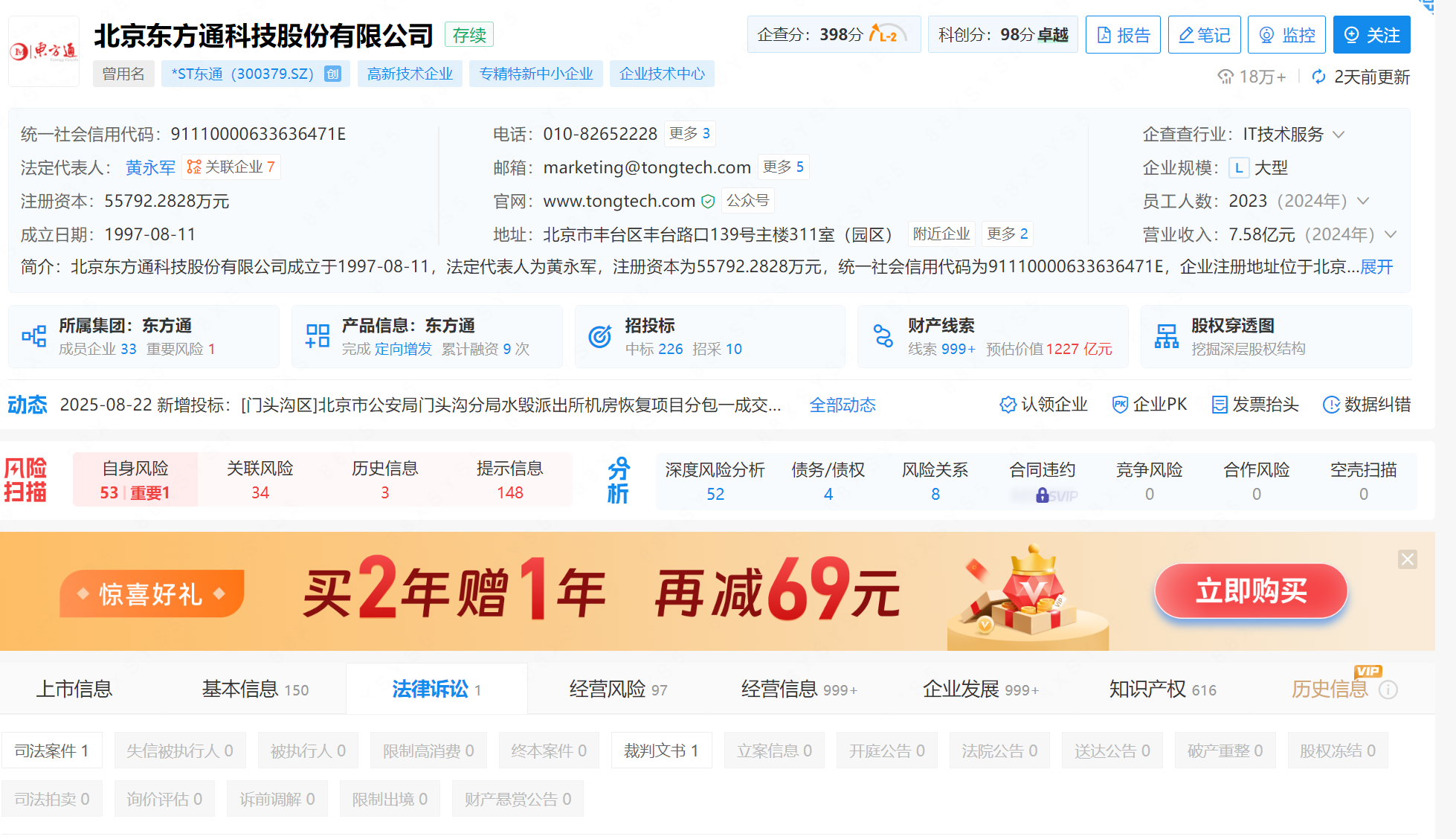Select the 企业技术中心 tag
Viewport: 1456px width, 839px height.
coord(662,74)
